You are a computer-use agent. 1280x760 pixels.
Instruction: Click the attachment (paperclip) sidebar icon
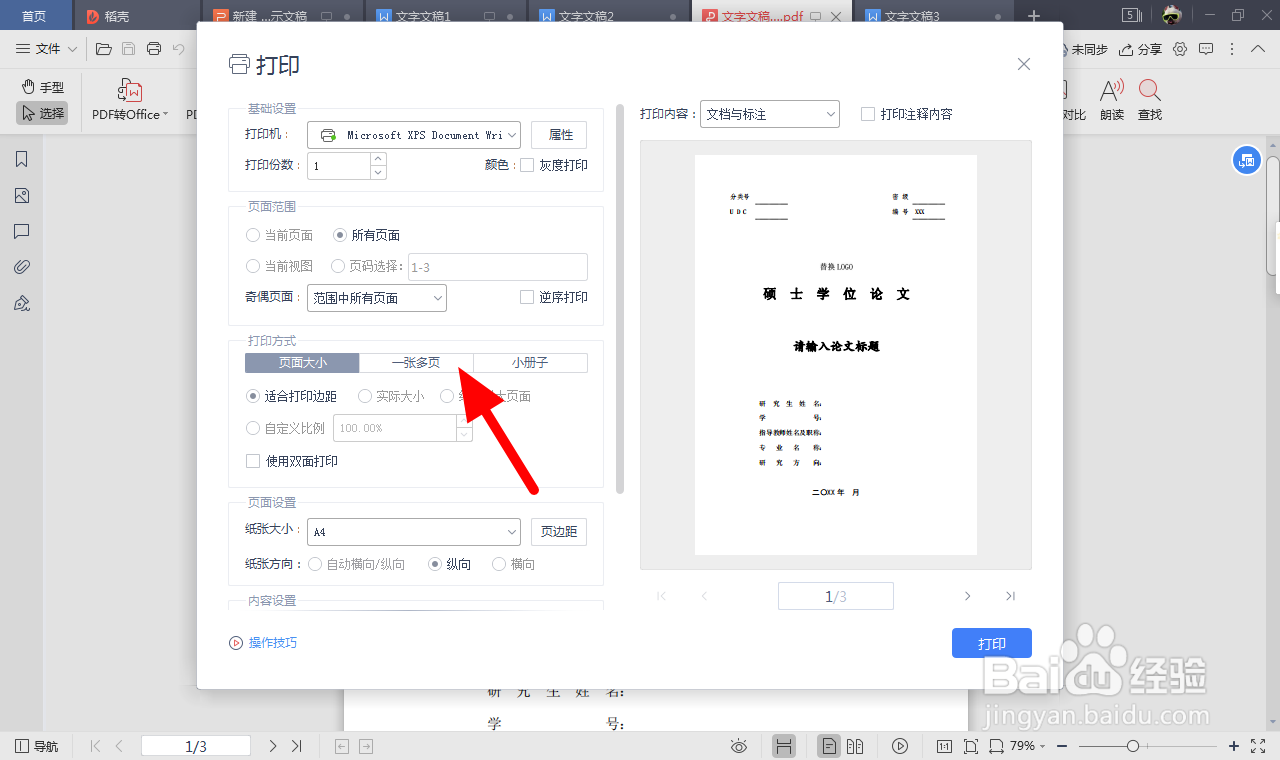click(21, 266)
